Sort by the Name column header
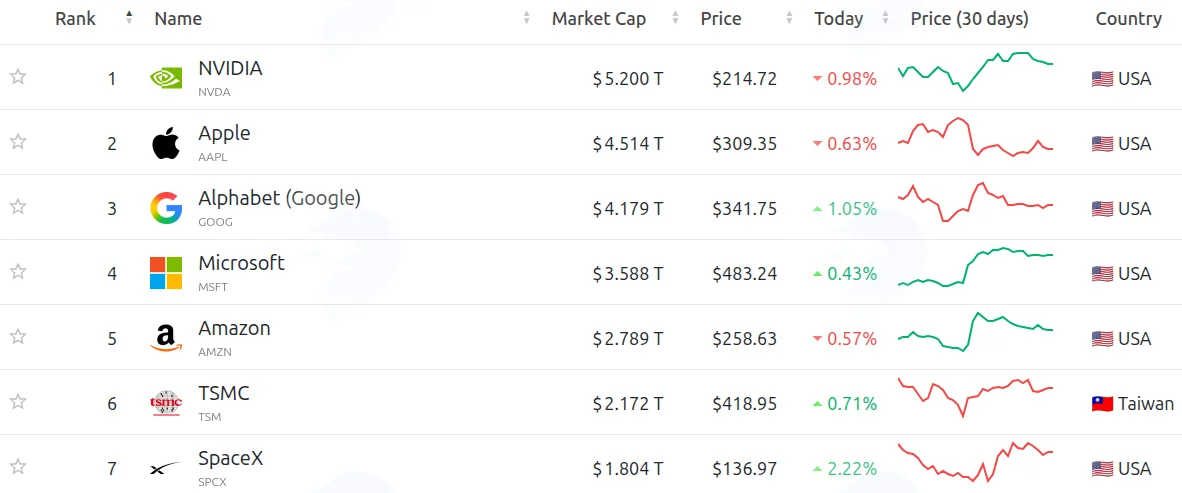1182x493 pixels. (x=178, y=19)
